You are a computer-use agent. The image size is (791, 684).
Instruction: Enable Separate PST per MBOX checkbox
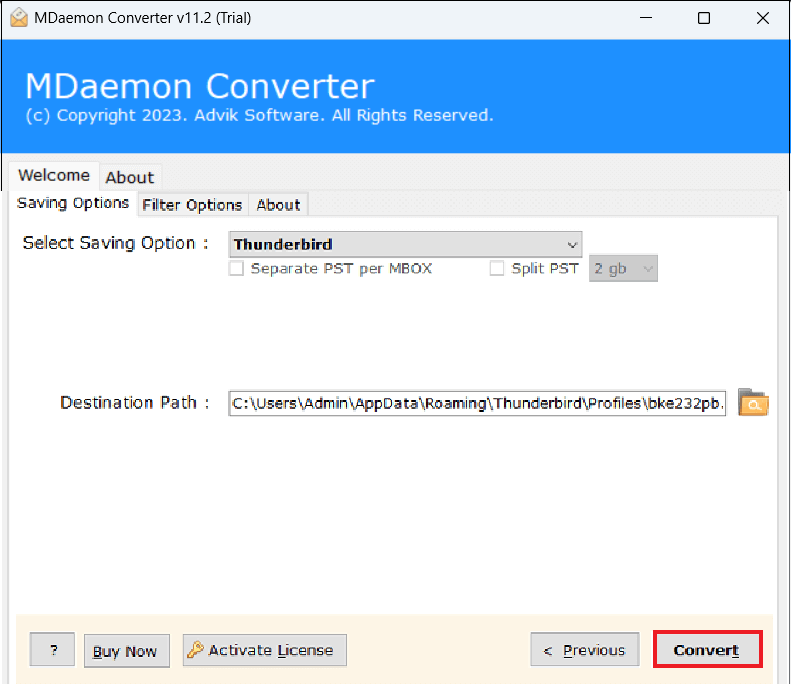point(236,268)
